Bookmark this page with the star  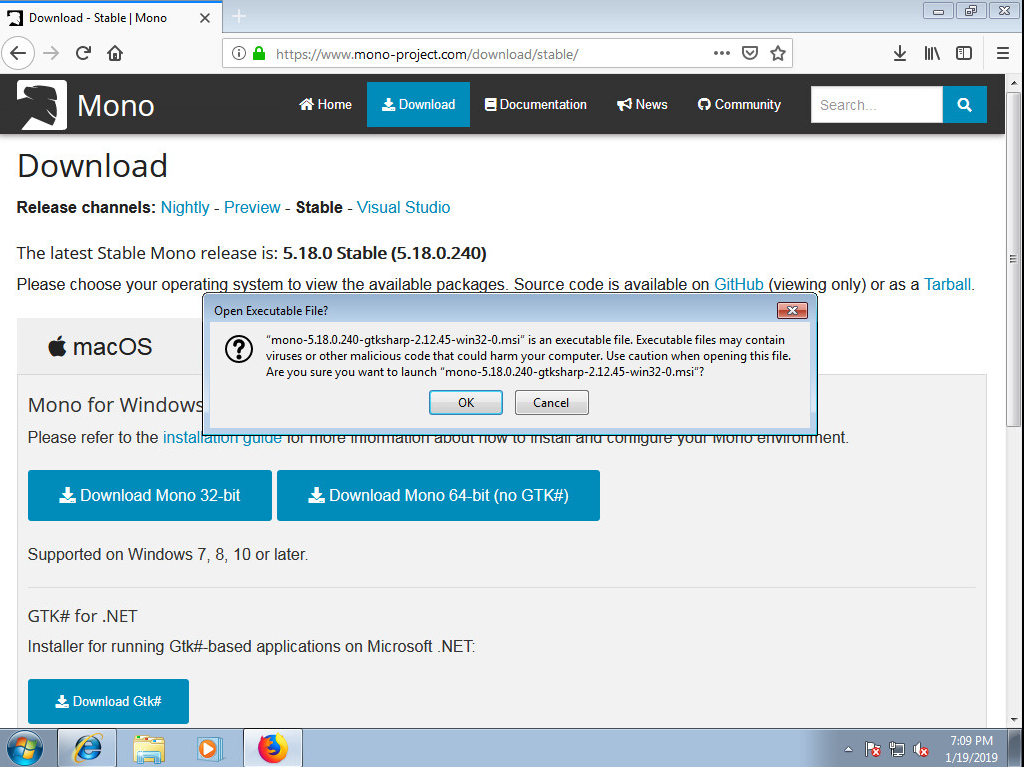(777, 54)
